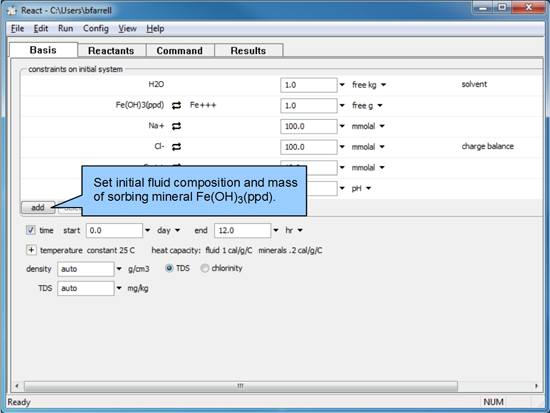
Task: Expand the temperature settings plus box
Action: click(31, 250)
